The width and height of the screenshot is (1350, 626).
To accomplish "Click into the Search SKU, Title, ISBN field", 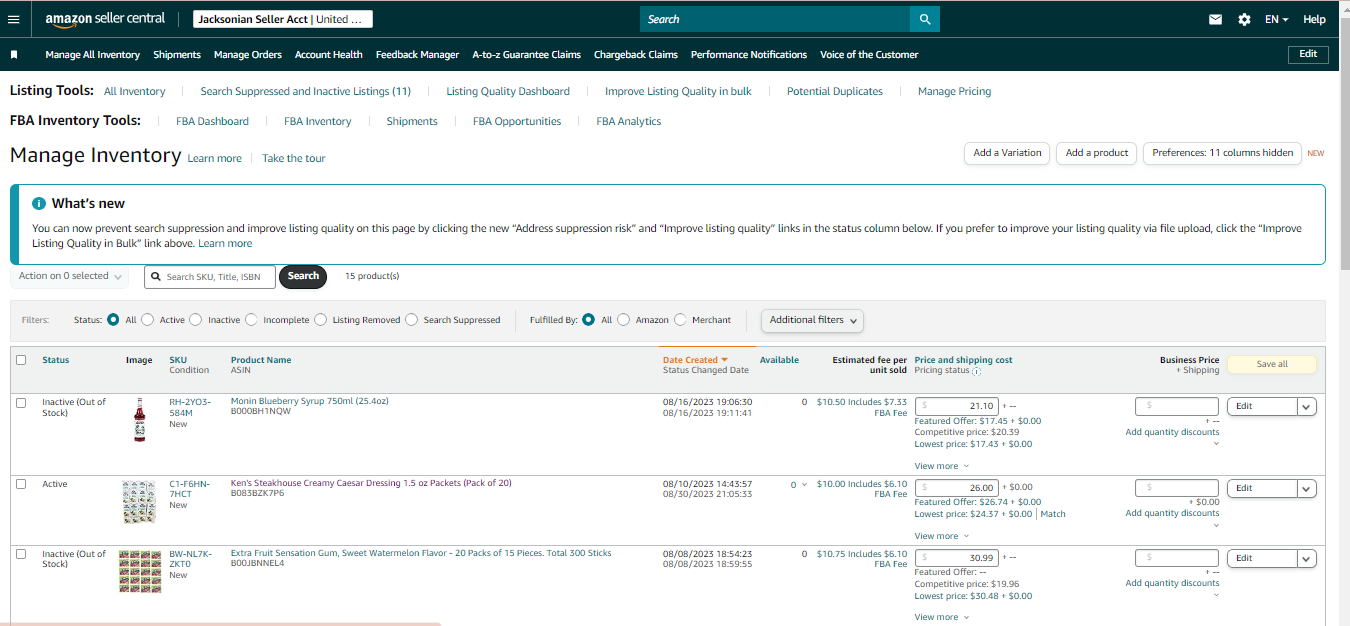I will (x=210, y=277).
